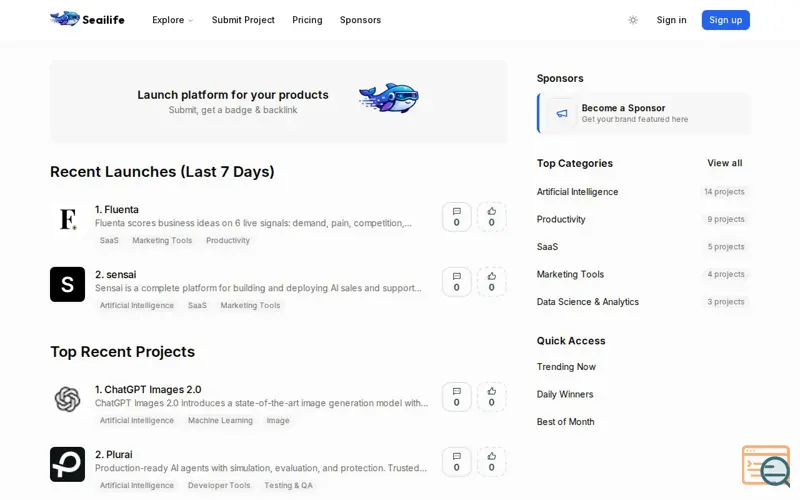
Task: Open the Fluenta logo thumbnail
Action: pyautogui.click(x=67, y=219)
